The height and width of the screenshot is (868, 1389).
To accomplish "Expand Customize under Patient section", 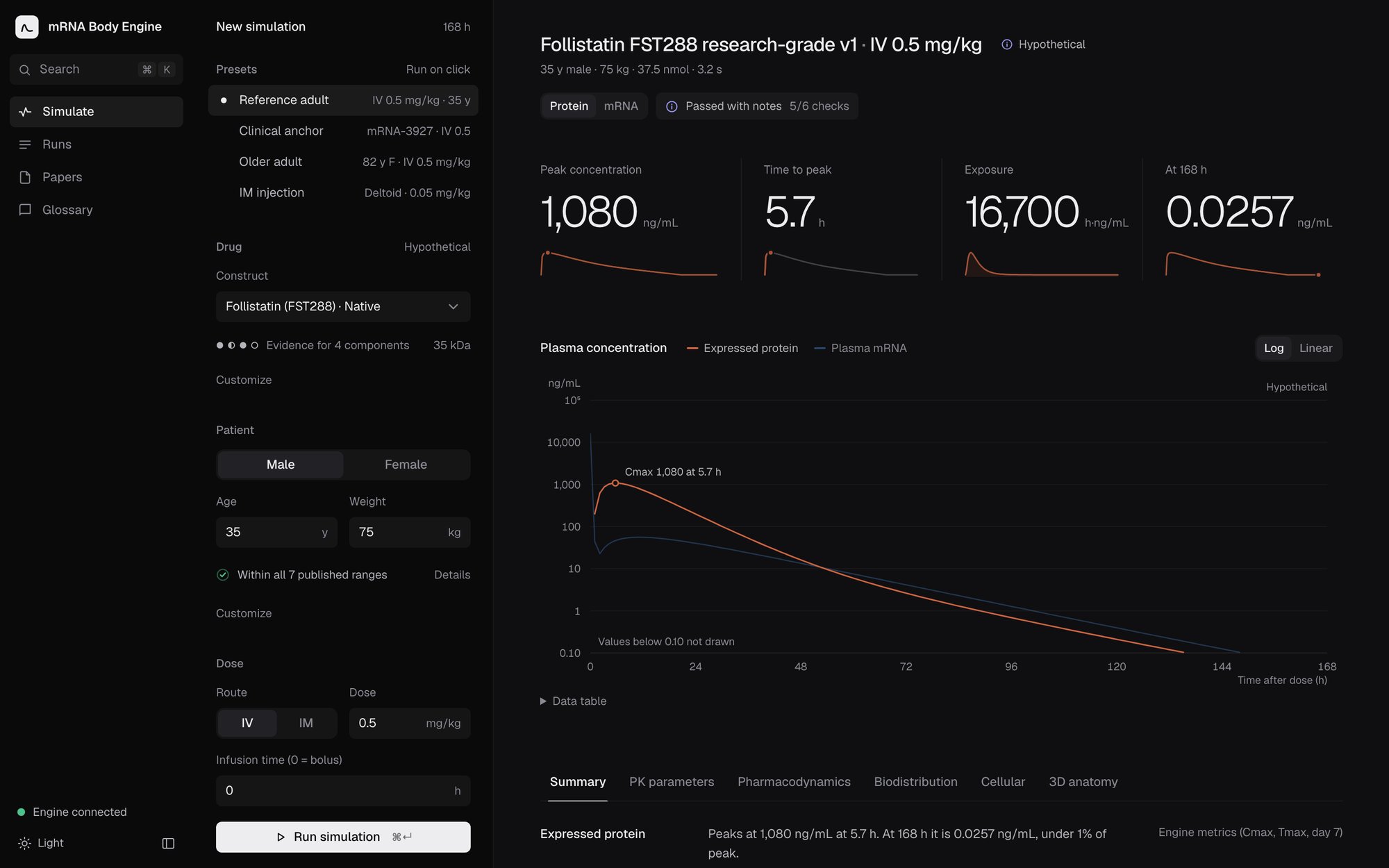I will click(x=244, y=613).
